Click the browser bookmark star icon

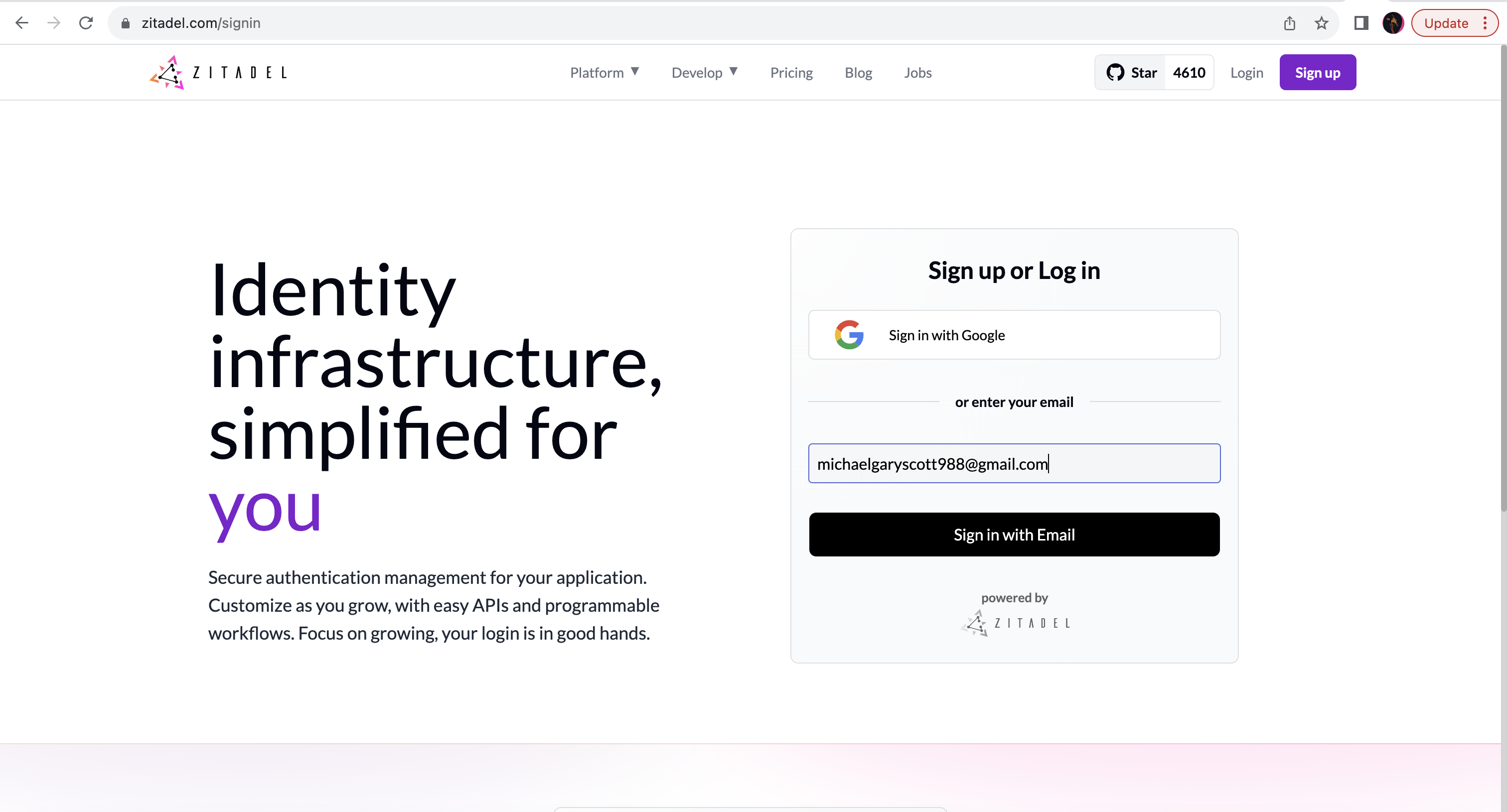click(1321, 22)
